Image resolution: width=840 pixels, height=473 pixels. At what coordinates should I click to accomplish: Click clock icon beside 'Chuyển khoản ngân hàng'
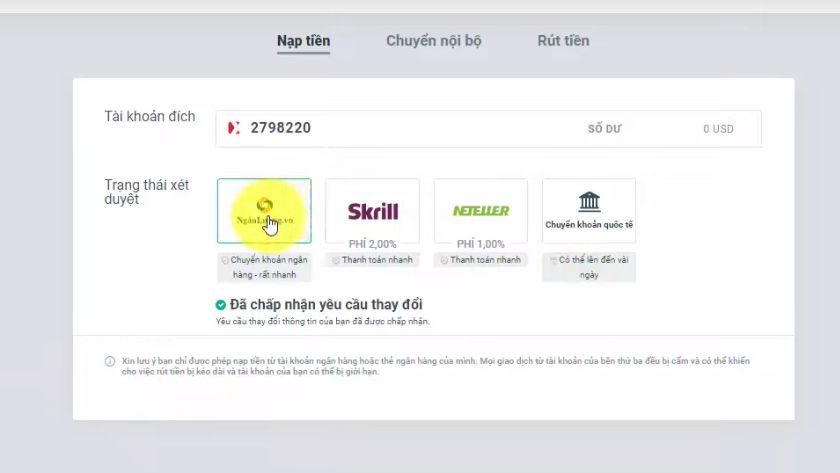pos(225,260)
